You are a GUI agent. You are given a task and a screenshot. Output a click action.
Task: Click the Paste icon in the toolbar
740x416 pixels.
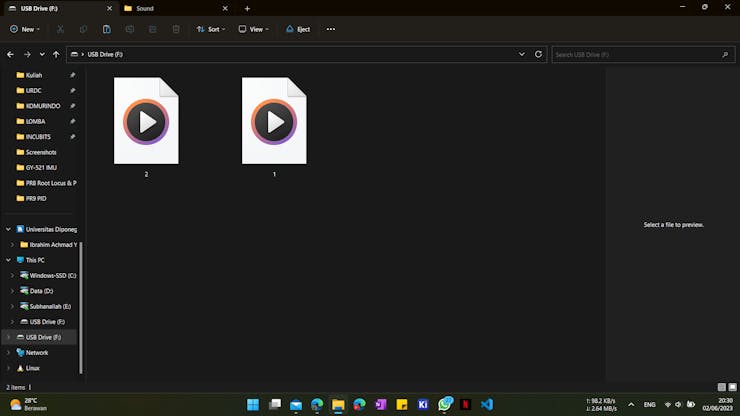(x=106, y=29)
